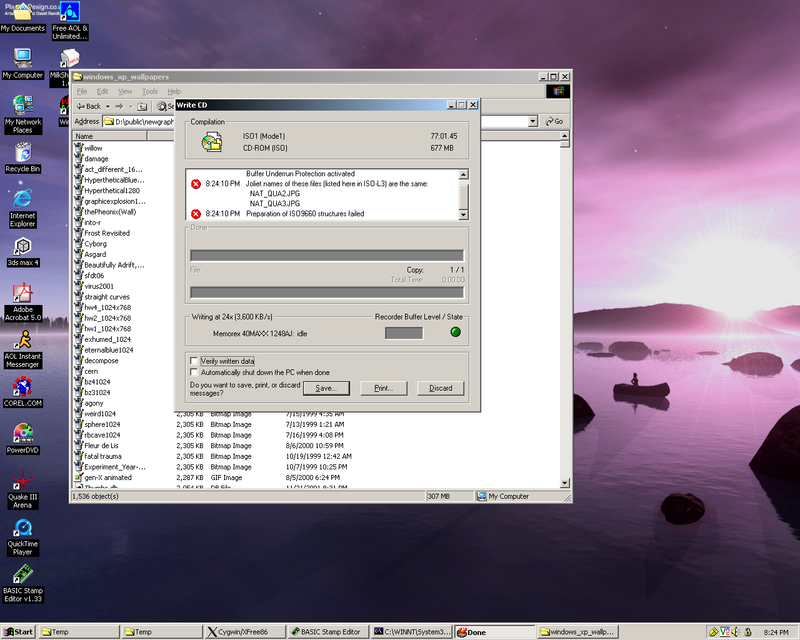The height and width of the screenshot is (640, 800).
Task: Click the Internet Explorer desktop icon
Action: (x=22, y=199)
